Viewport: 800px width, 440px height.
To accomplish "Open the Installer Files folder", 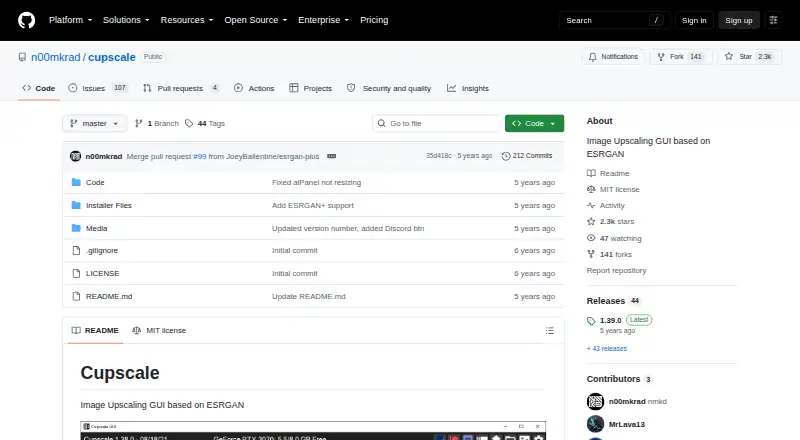I will tap(109, 205).
